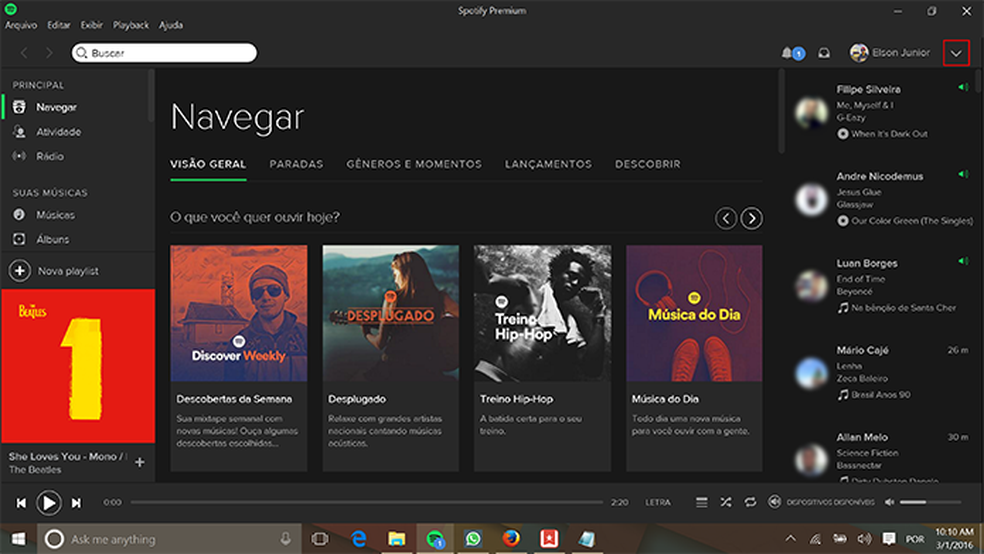
Task: Show hidden system tray icons
Action: 791,538
